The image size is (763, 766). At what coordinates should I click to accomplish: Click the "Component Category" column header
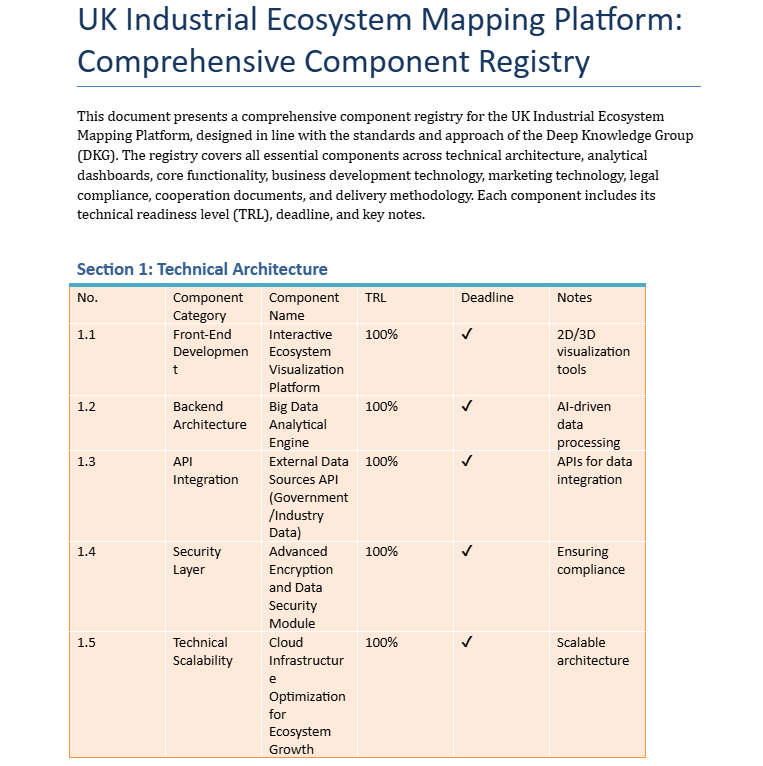(207, 306)
